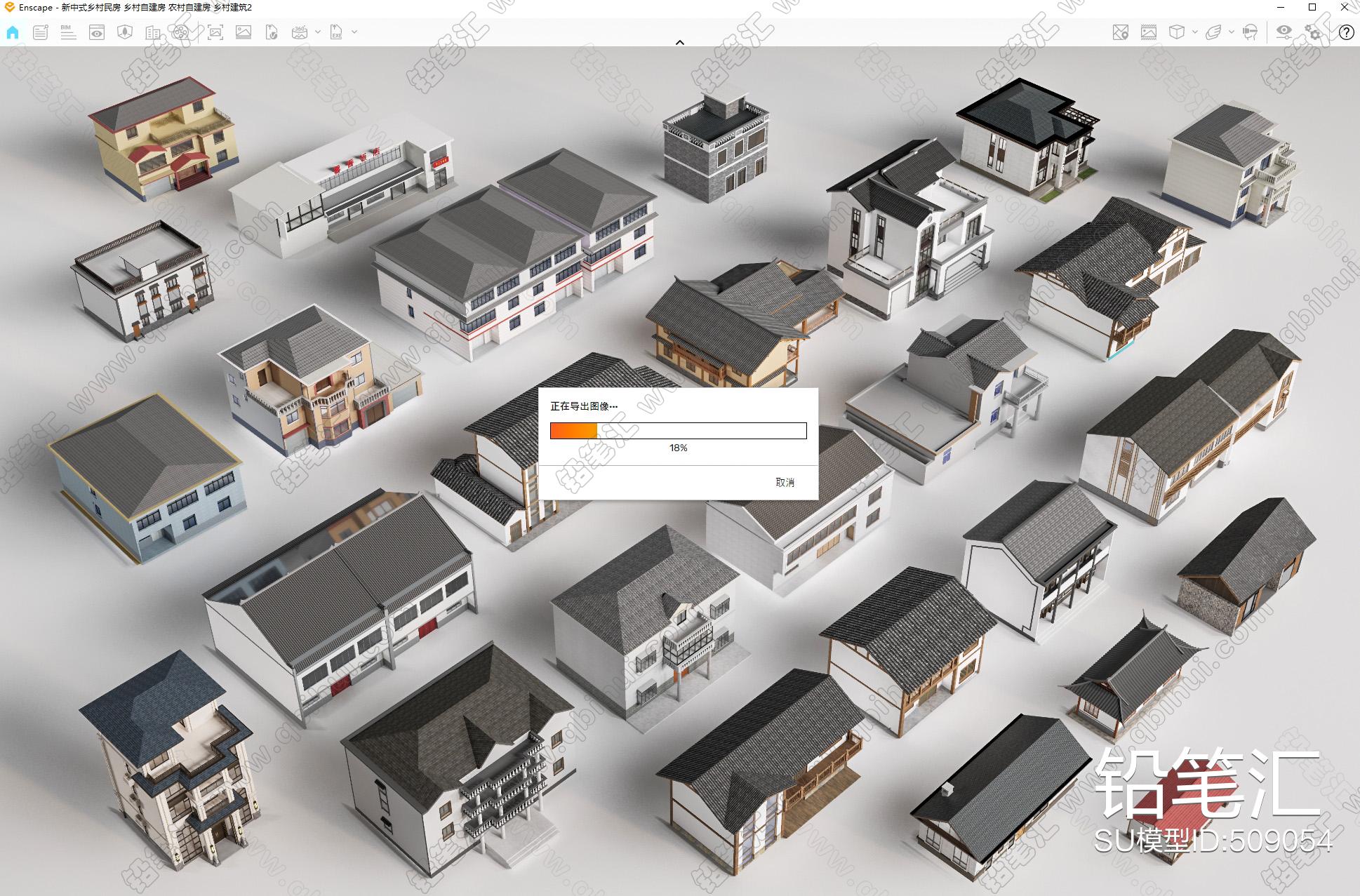This screenshot has width=1360, height=896.
Task: Click the export file with checkmark icon
Action: (272, 32)
